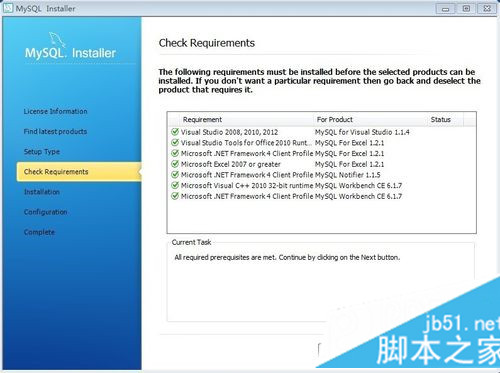Jump to the Installation step
This screenshot has height=373, width=500.
tap(42, 192)
